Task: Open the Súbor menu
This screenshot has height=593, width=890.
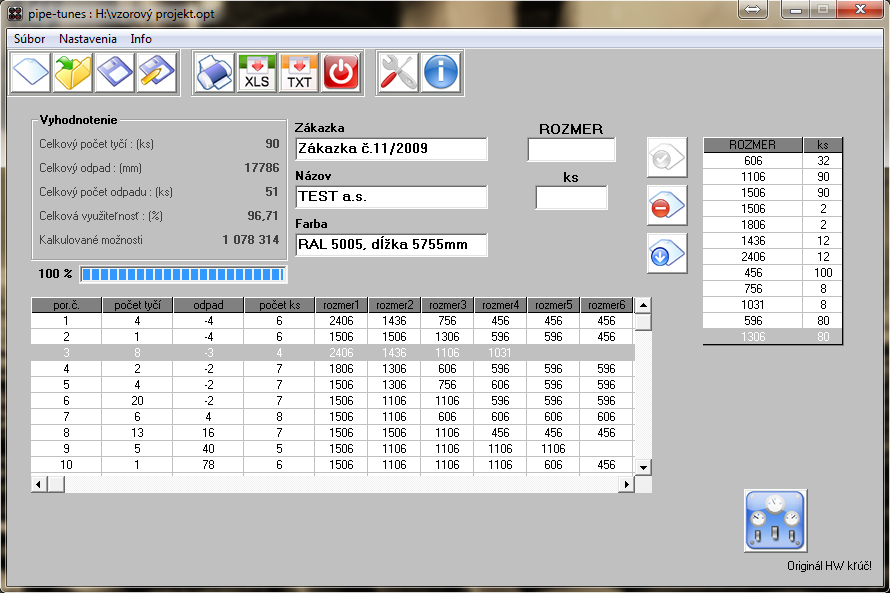Action: pyautogui.click(x=30, y=39)
